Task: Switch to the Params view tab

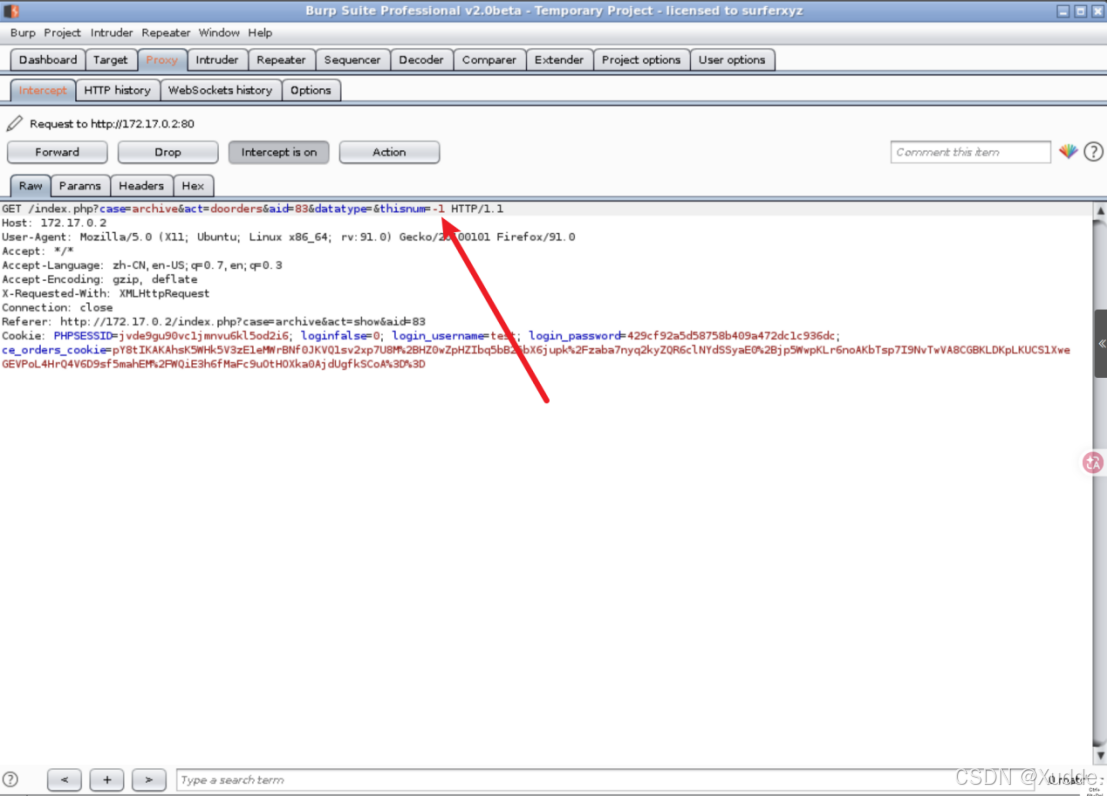Action: click(80, 186)
